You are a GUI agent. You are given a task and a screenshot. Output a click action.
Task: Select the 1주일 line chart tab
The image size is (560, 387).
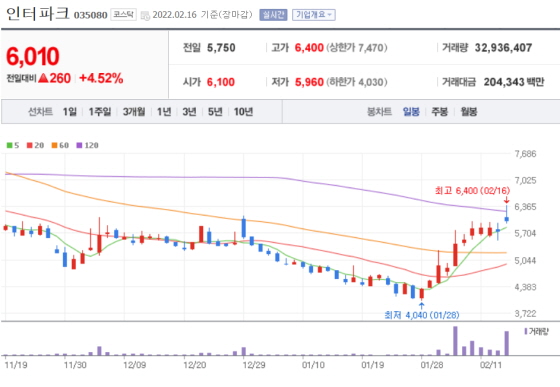tap(100, 112)
